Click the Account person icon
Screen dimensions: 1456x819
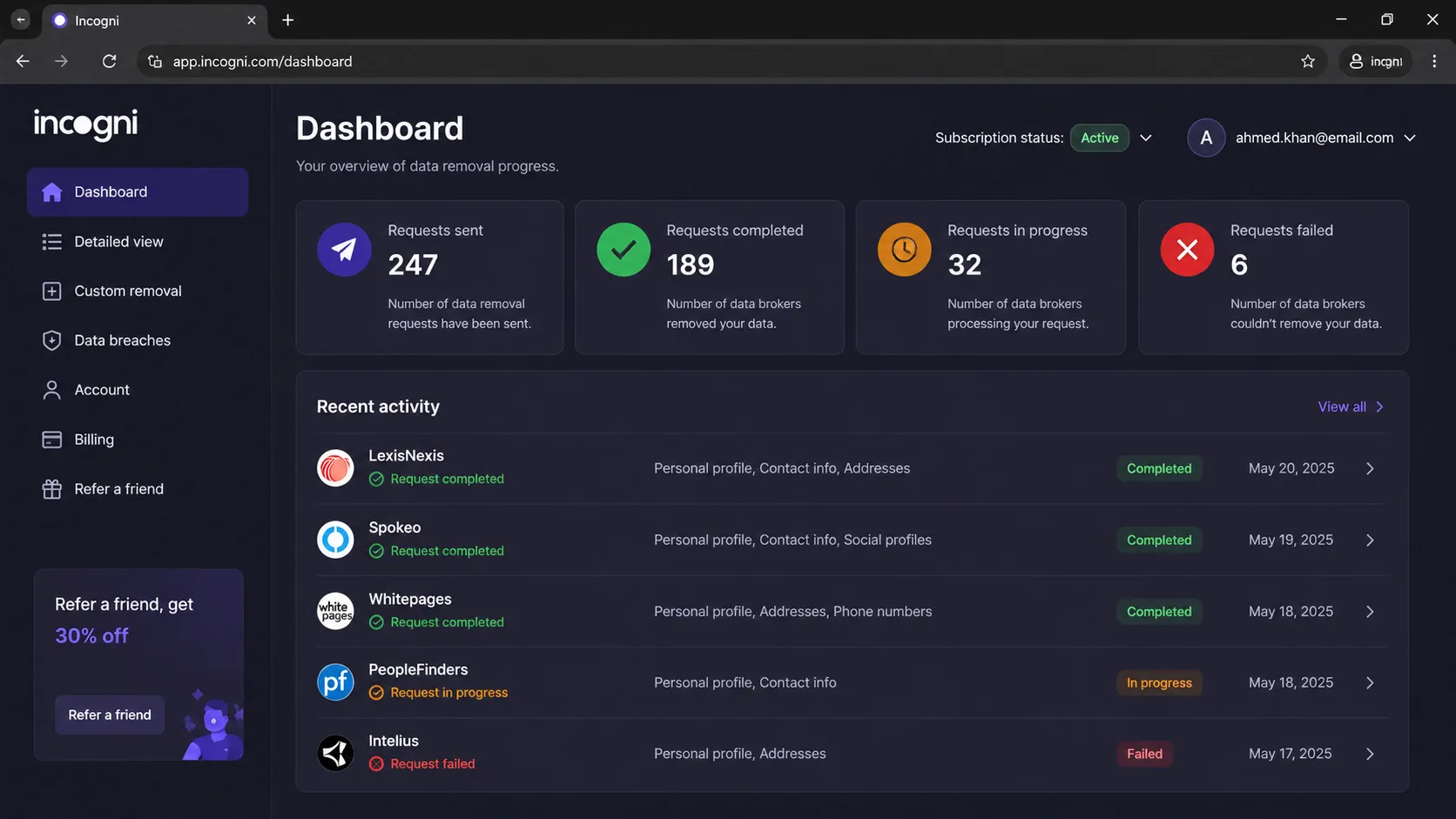(52, 390)
